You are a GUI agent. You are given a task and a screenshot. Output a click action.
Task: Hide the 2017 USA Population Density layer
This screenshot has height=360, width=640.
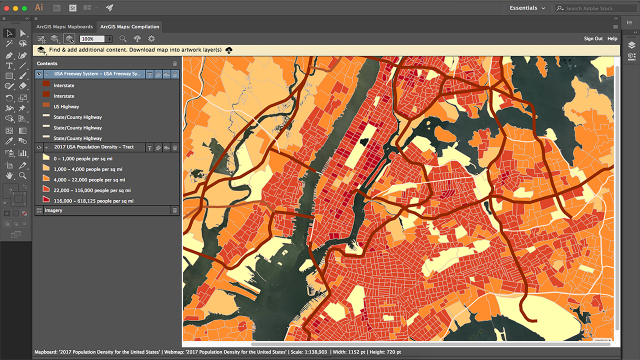[x=39, y=147]
